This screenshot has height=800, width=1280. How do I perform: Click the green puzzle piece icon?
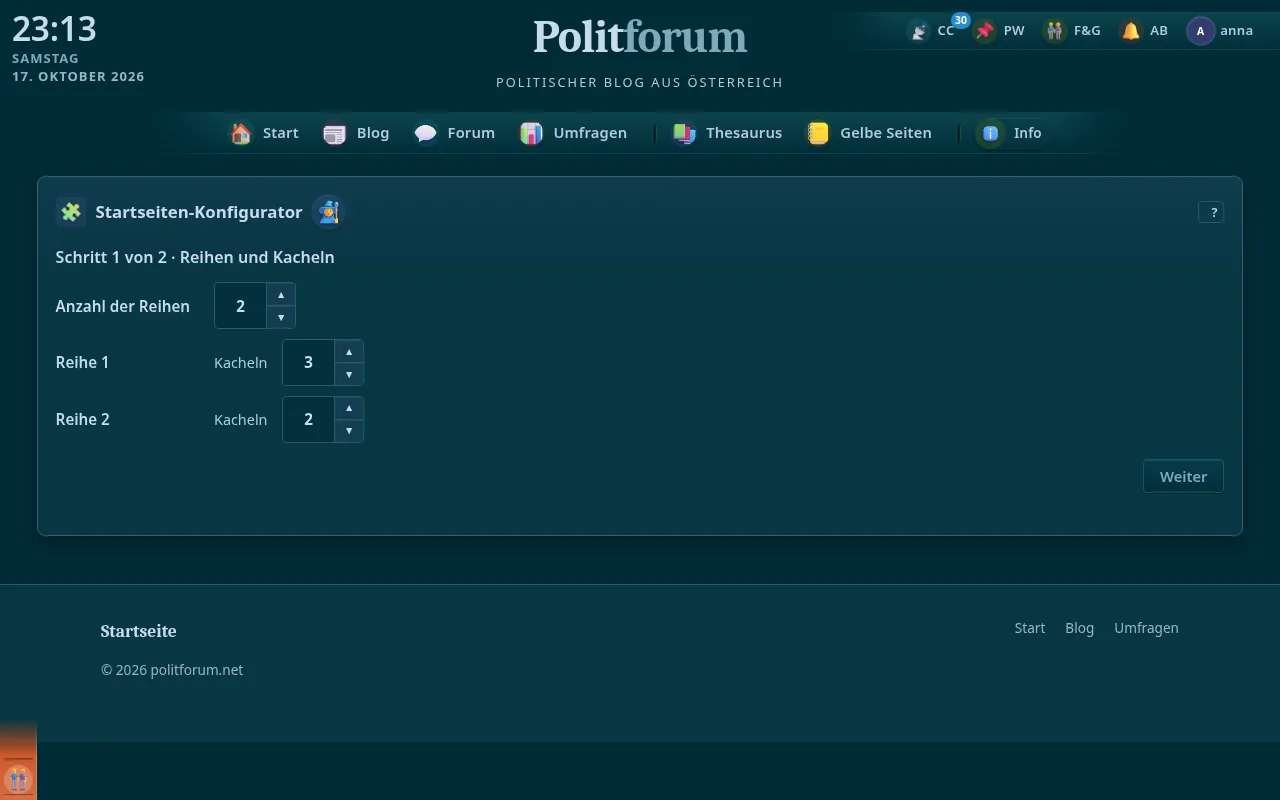tap(71, 212)
